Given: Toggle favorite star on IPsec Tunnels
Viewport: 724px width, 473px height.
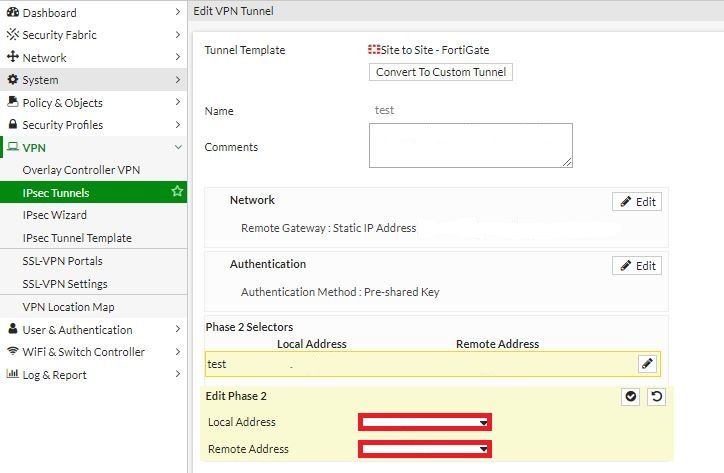Looking at the screenshot, I should pyautogui.click(x=177, y=191).
